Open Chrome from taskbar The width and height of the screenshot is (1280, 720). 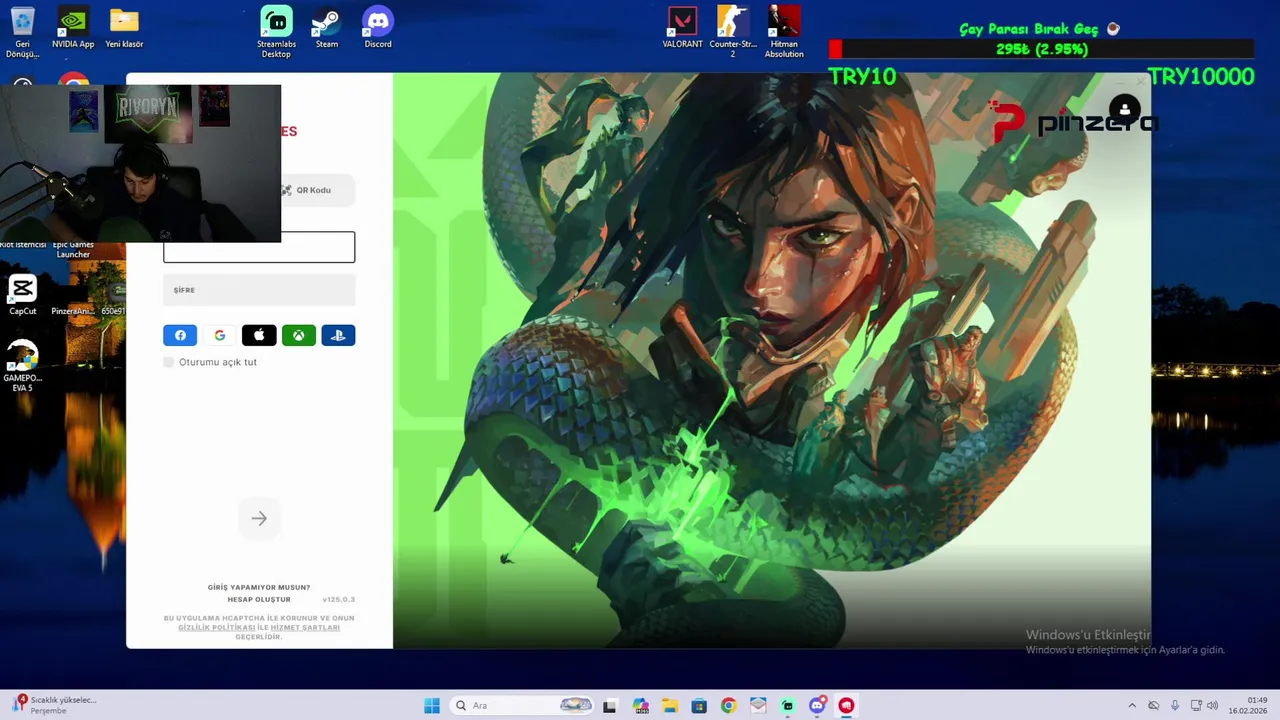728,706
